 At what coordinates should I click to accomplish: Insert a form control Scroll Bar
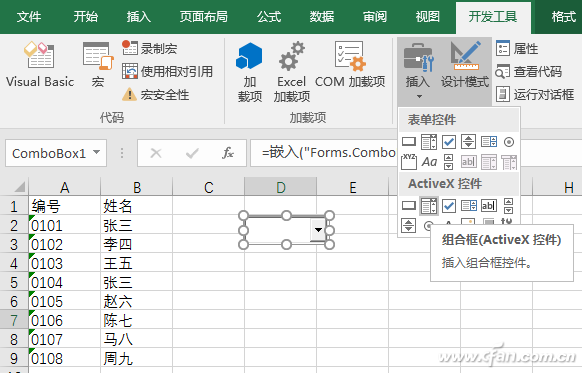click(x=448, y=162)
